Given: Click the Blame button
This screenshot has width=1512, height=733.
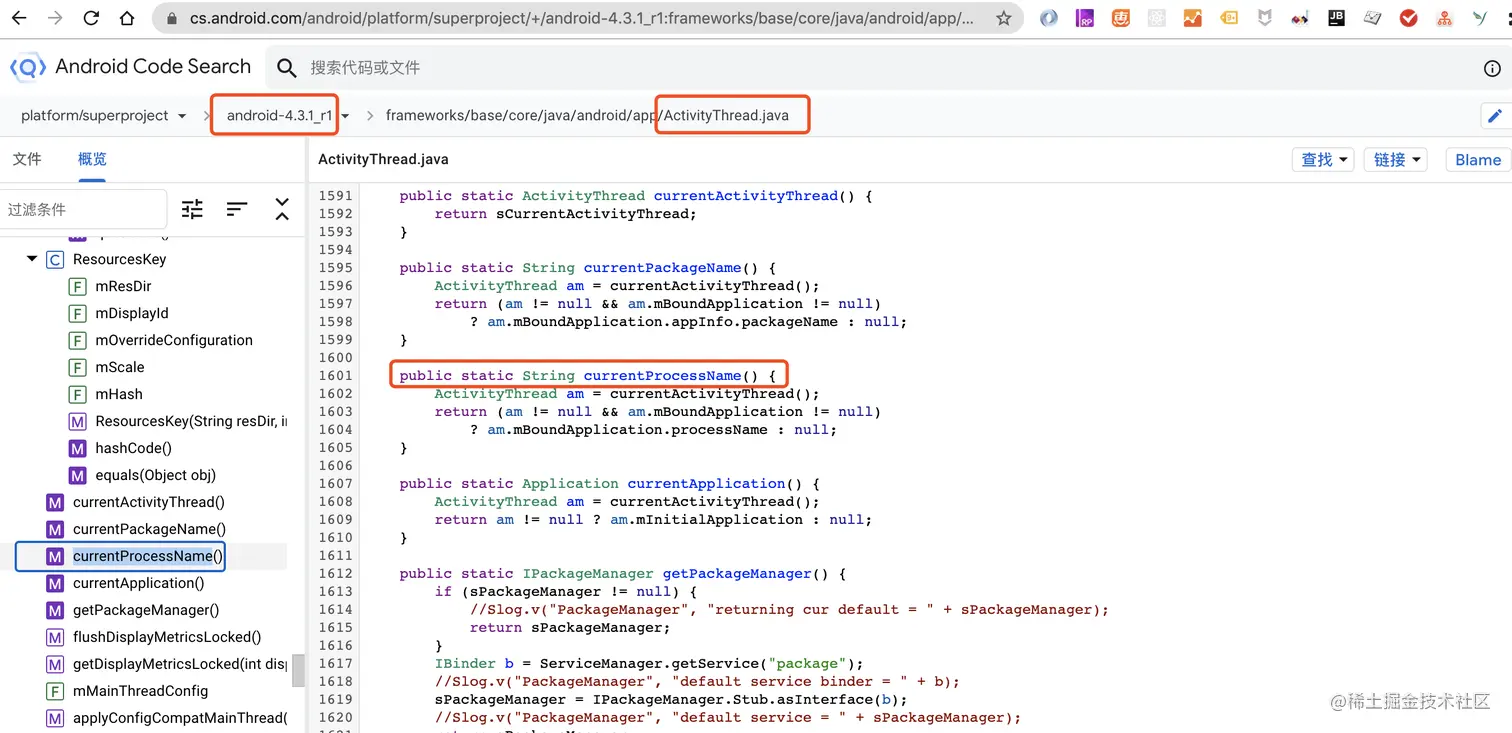Looking at the screenshot, I should (1478, 160).
